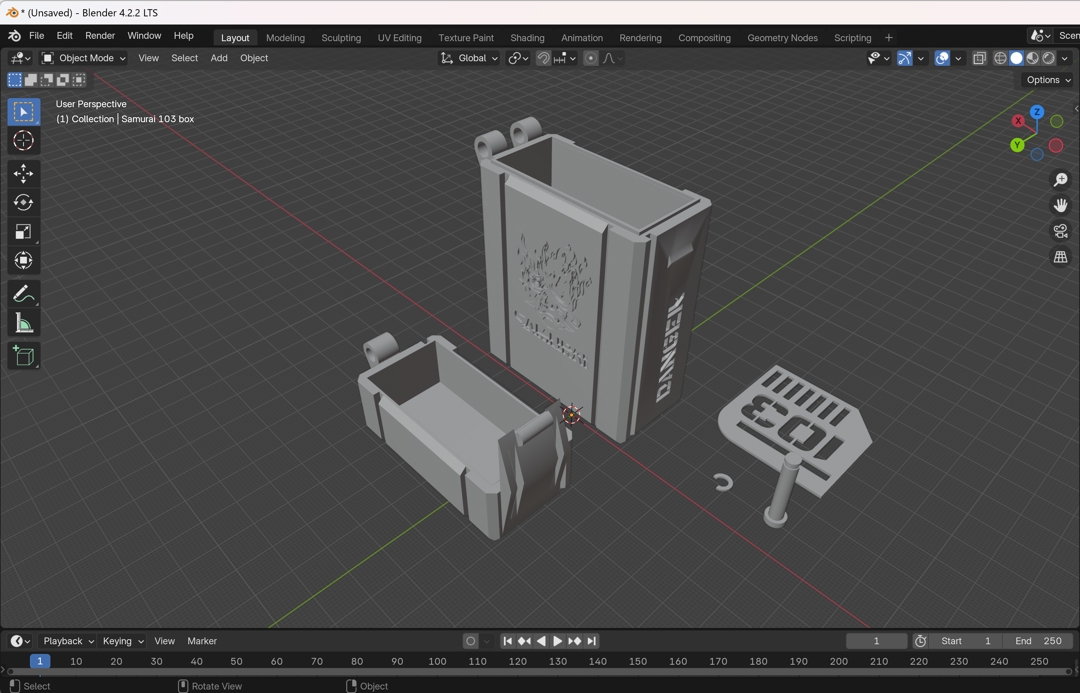This screenshot has width=1080, height=693.
Task: Open the Object Mode dropdown
Action: [84, 58]
